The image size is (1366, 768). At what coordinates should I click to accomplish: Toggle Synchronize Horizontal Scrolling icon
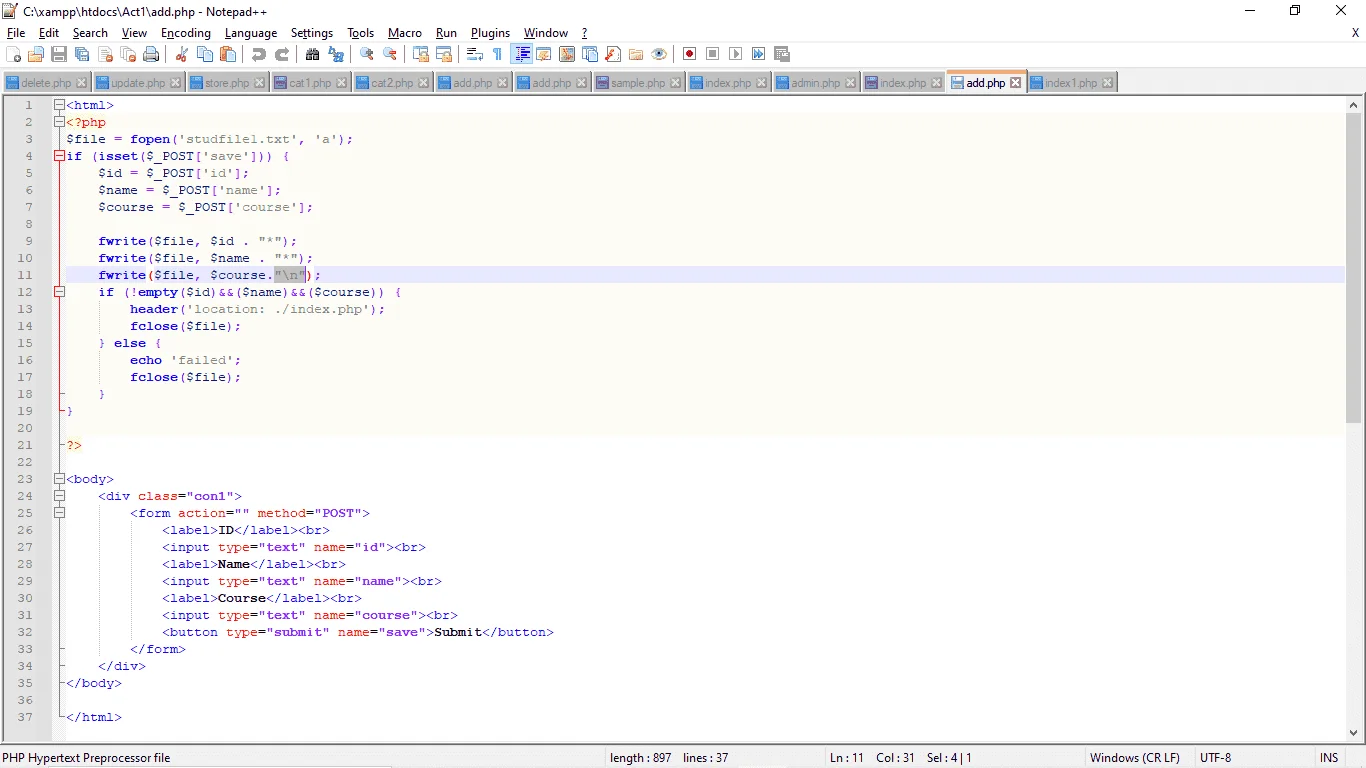coord(444,54)
